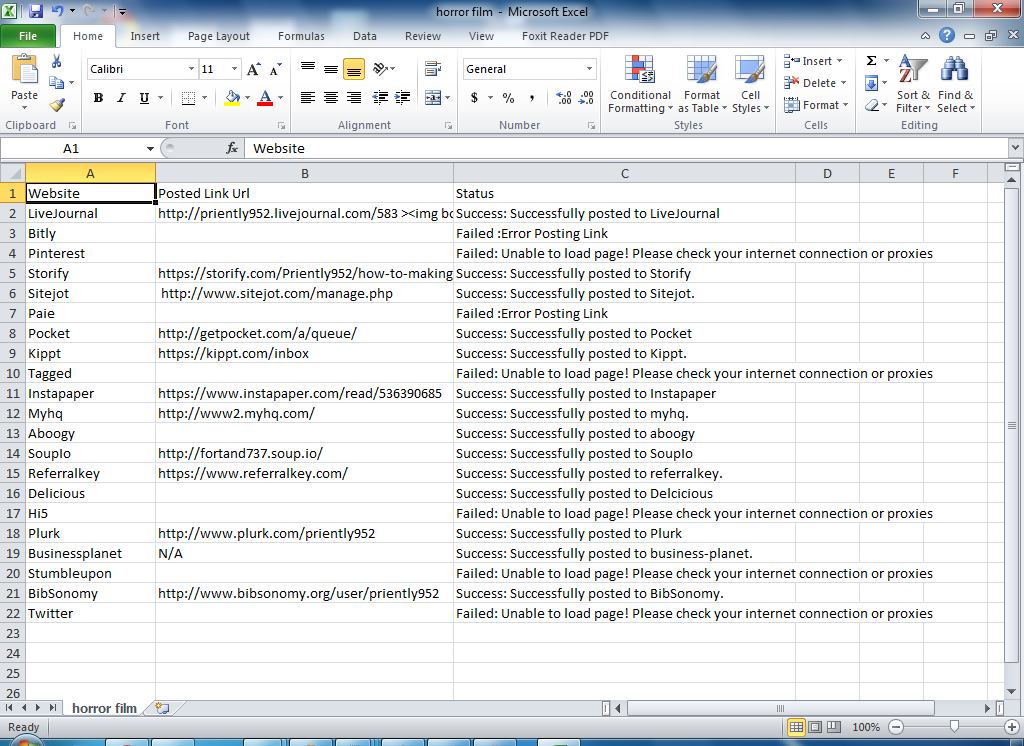Apply the red Font Color A
The image size is (1024, 746).
point(264,98)
